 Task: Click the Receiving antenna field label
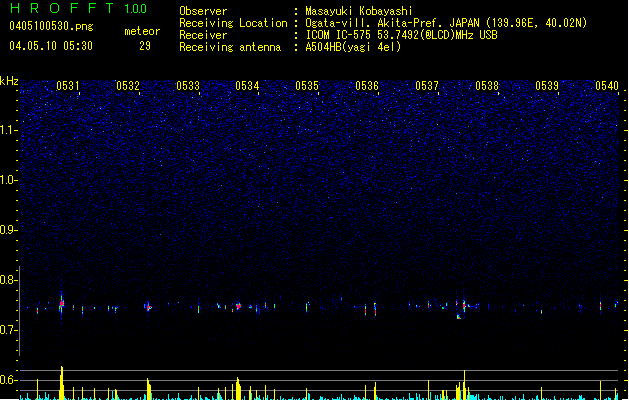pos(230,47)
